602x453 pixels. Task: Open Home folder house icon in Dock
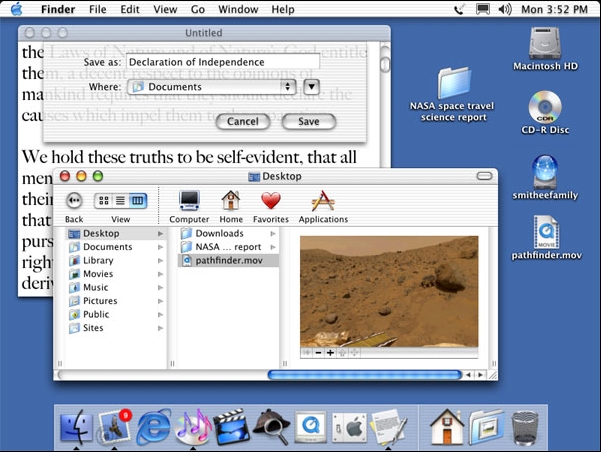click(447, 427)
